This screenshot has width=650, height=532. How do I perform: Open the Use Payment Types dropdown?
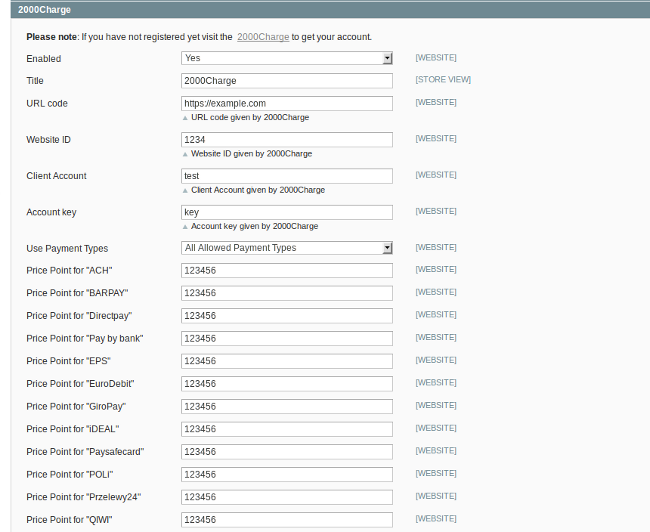click(x=286, y=248)
